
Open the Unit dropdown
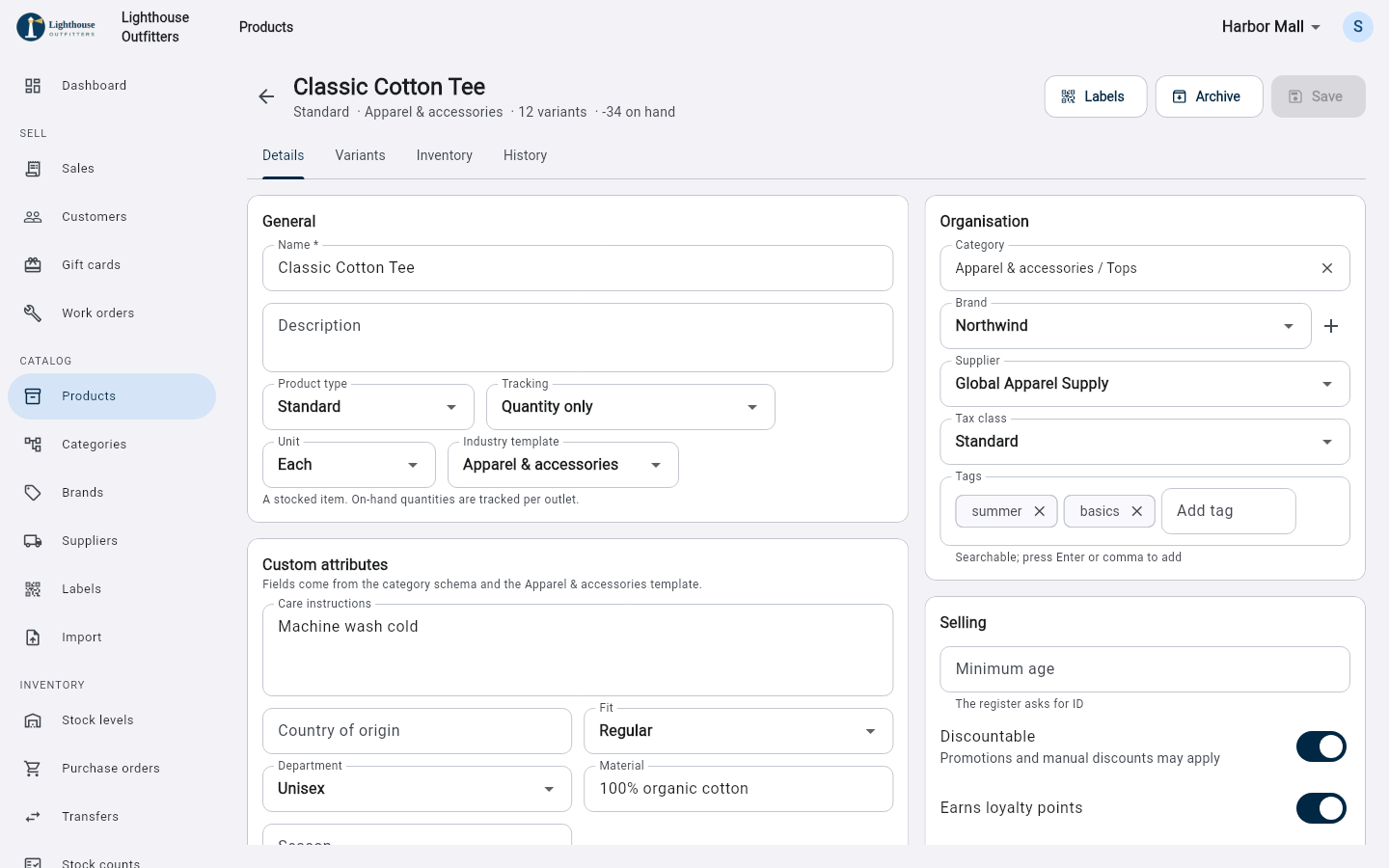point(349,465)
